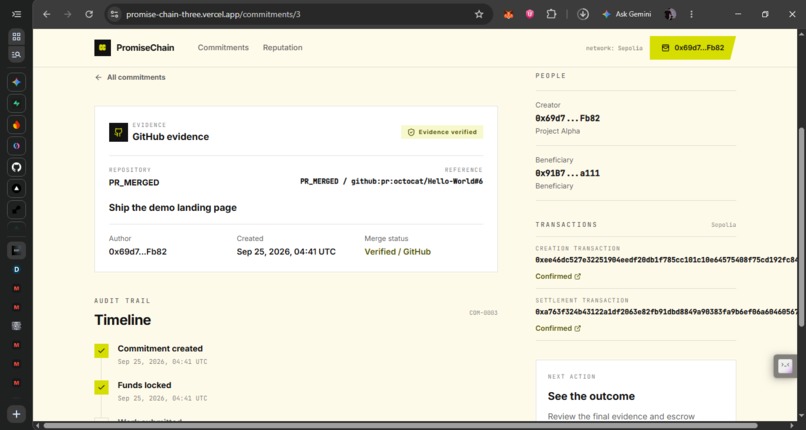The width and height of the screenshot is (806, 430).
Task: Click the author address 0x69d7...Fb82
Action: coord(138,252)
